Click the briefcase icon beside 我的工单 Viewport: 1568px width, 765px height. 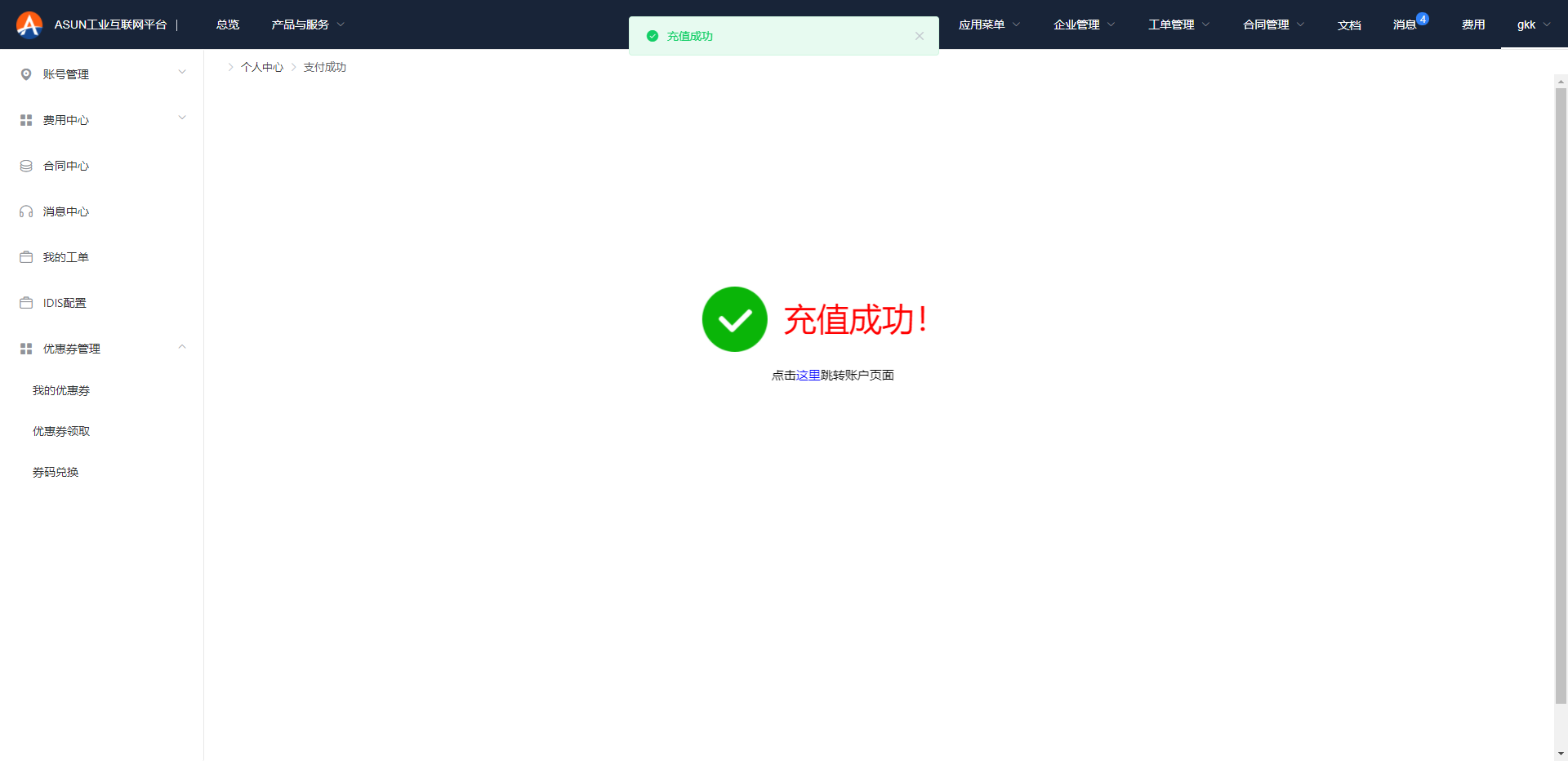click(x=26, y=257)
